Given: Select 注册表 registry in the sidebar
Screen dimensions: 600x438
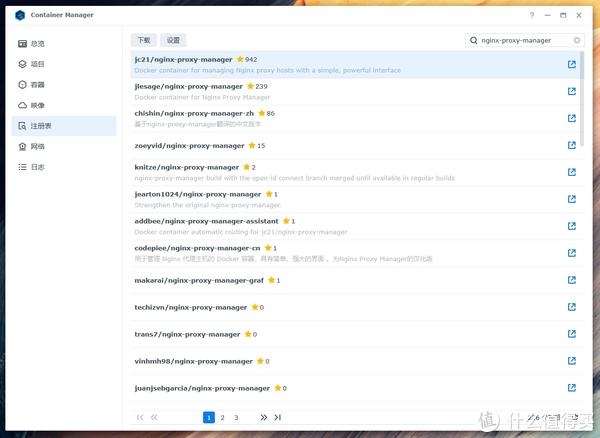Looking at the screenshot, I should tap(64, 126).
